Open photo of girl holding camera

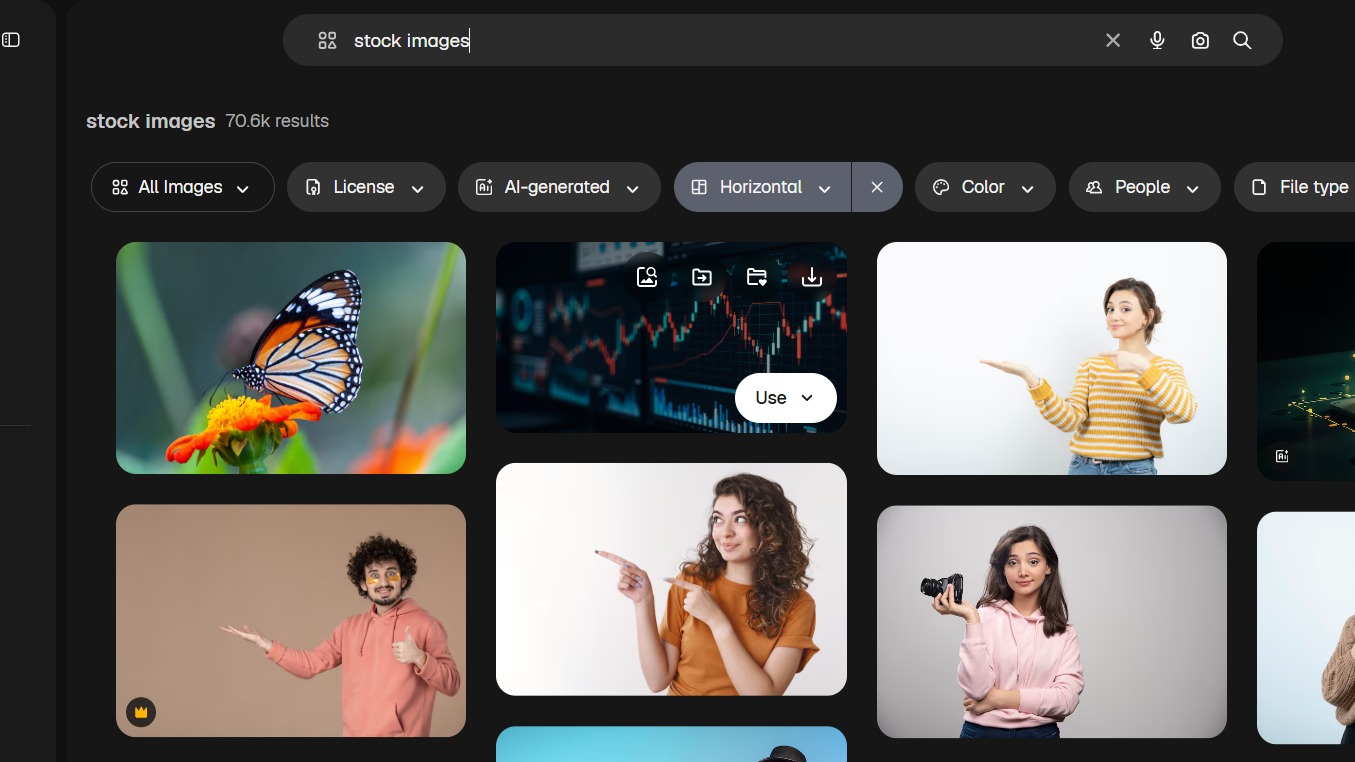coord(1052,622)
